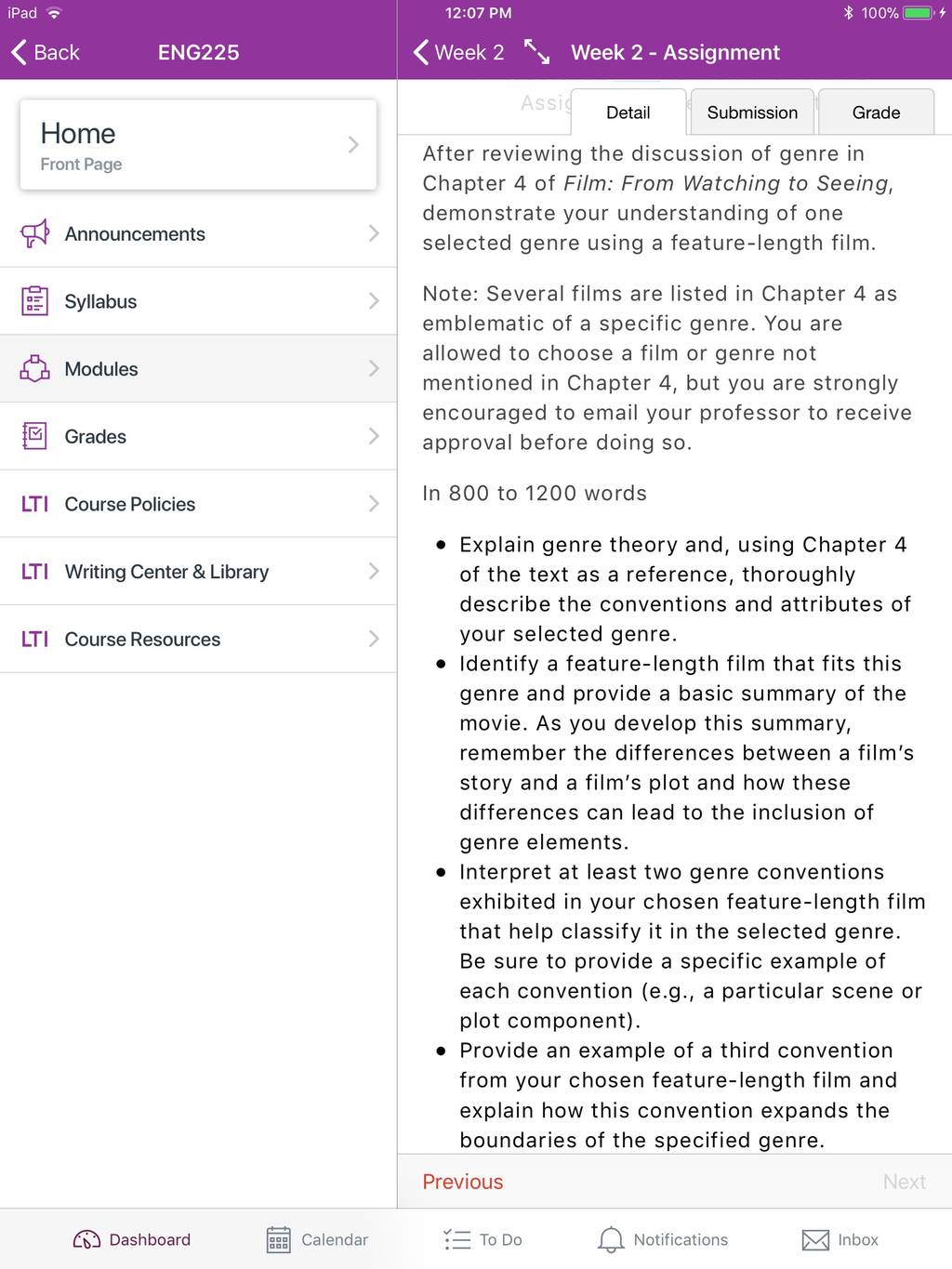Tap the Syllabus document icon

point(34,301)
